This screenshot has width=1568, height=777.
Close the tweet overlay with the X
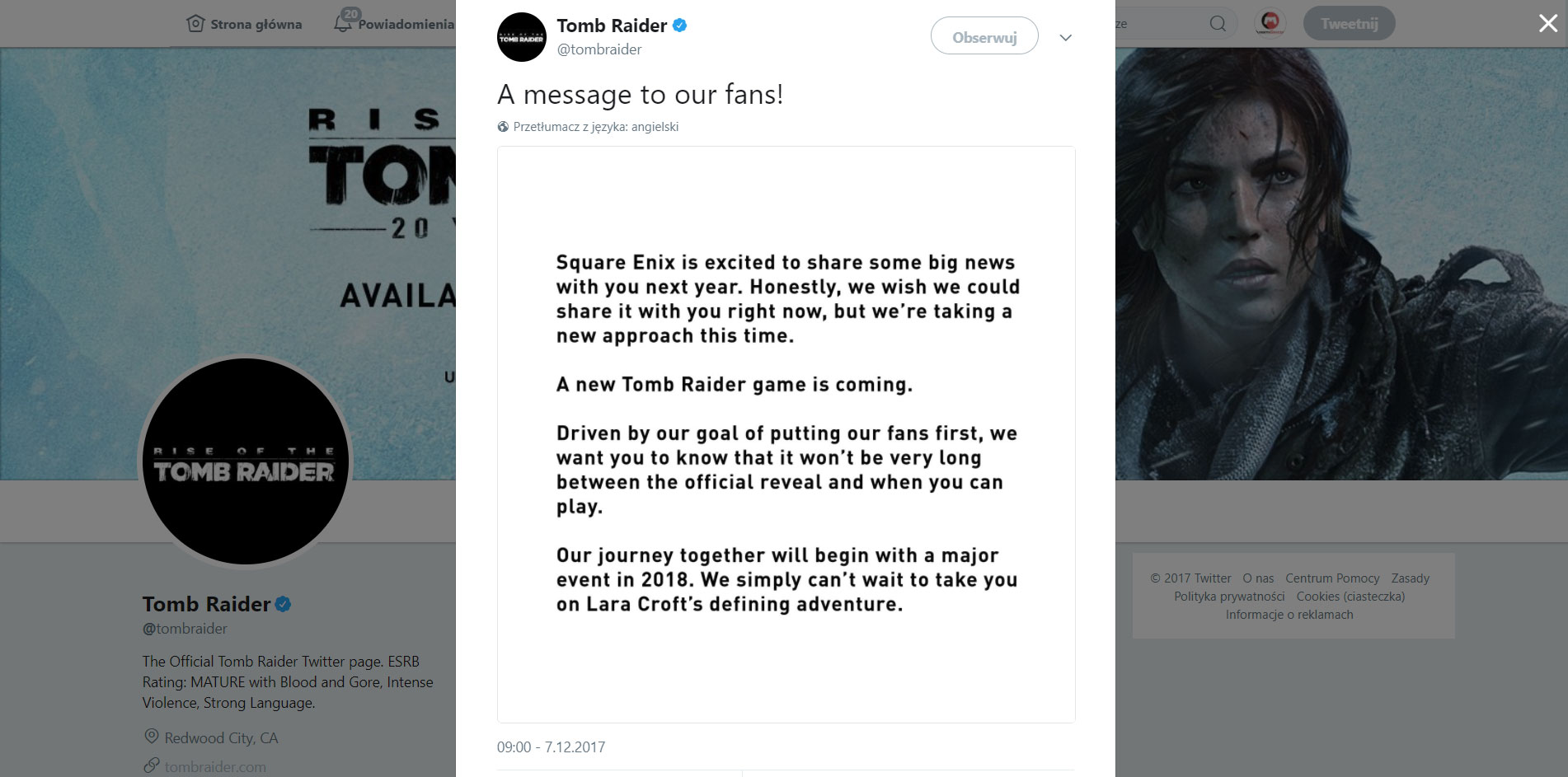tap(1547, 24)
